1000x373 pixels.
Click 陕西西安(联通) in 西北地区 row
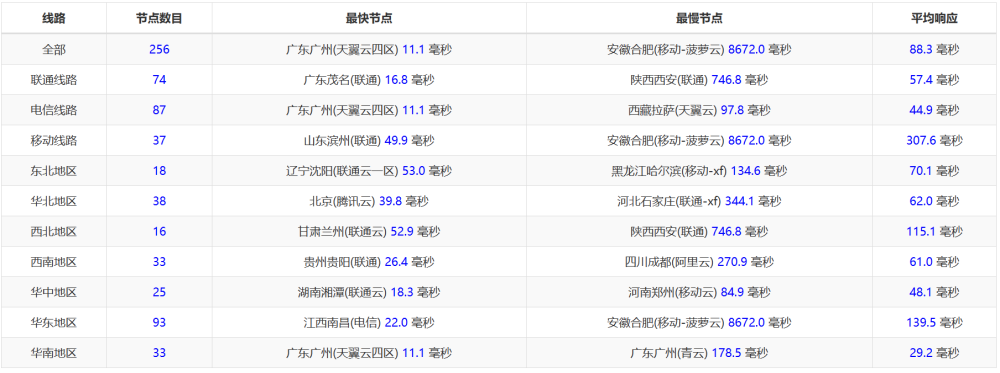tap(670, 231)
